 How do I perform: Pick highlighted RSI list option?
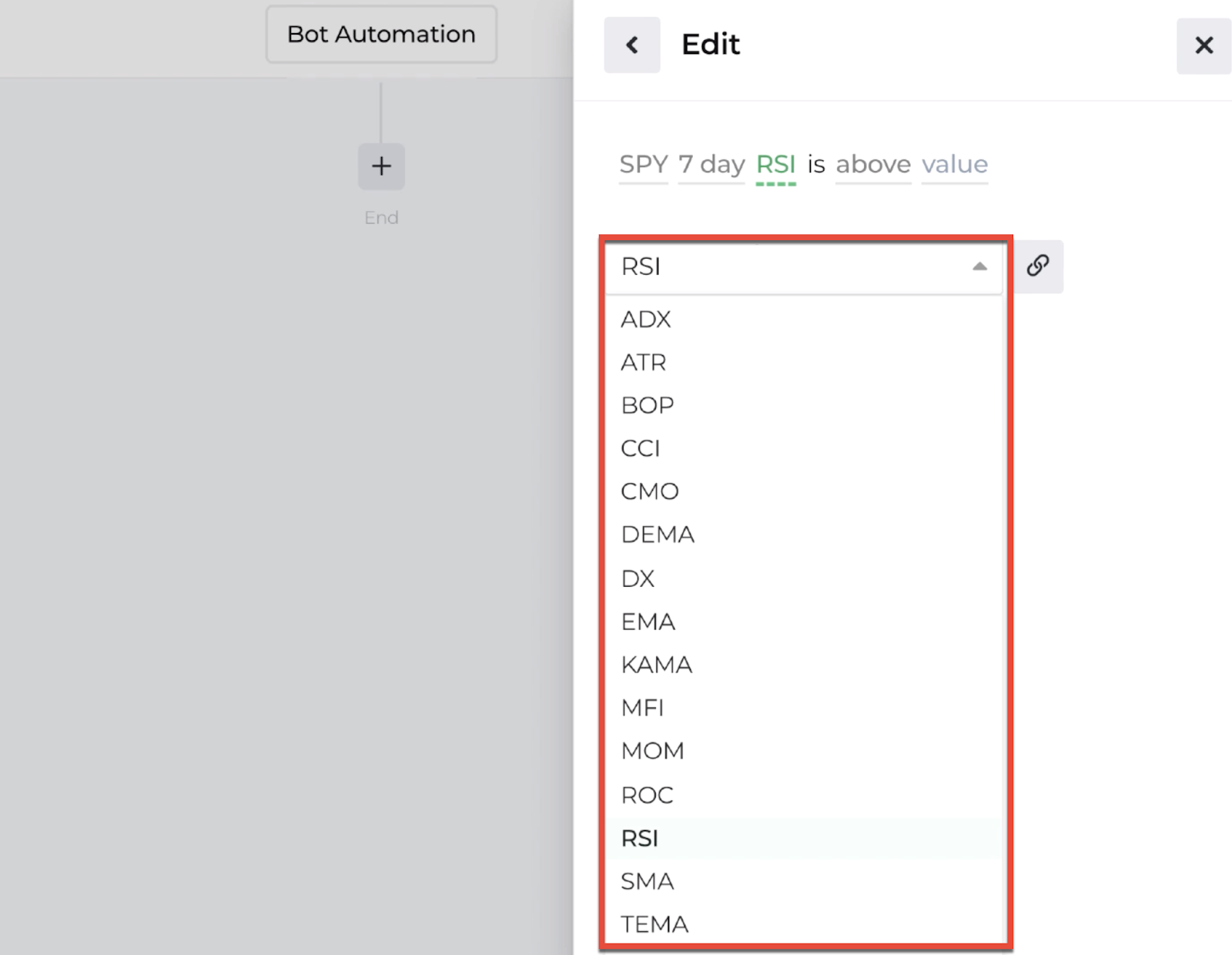pyautogui.click(x=805, y=838)
